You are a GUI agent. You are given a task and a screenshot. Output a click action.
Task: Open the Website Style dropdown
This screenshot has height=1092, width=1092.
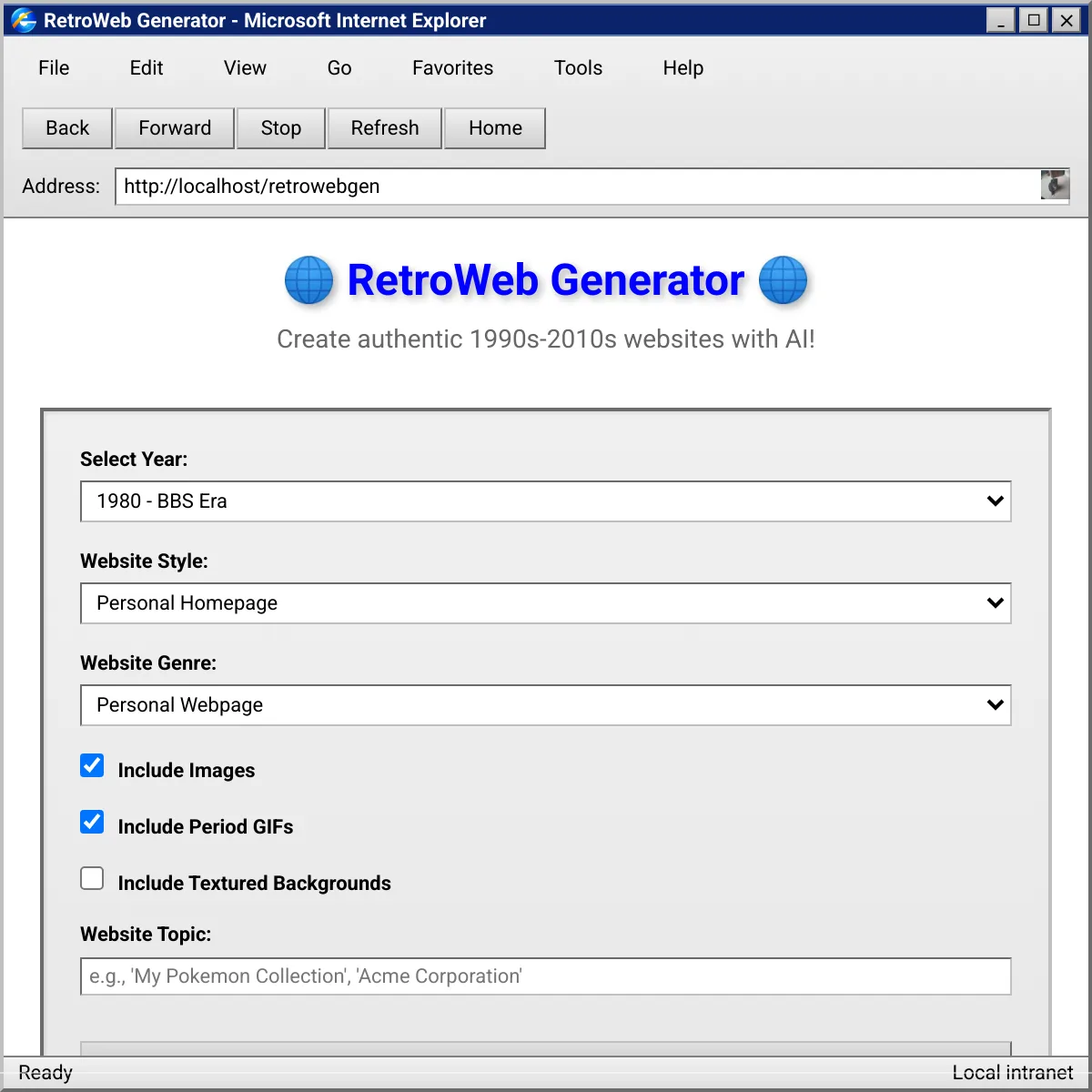(546, 603)
